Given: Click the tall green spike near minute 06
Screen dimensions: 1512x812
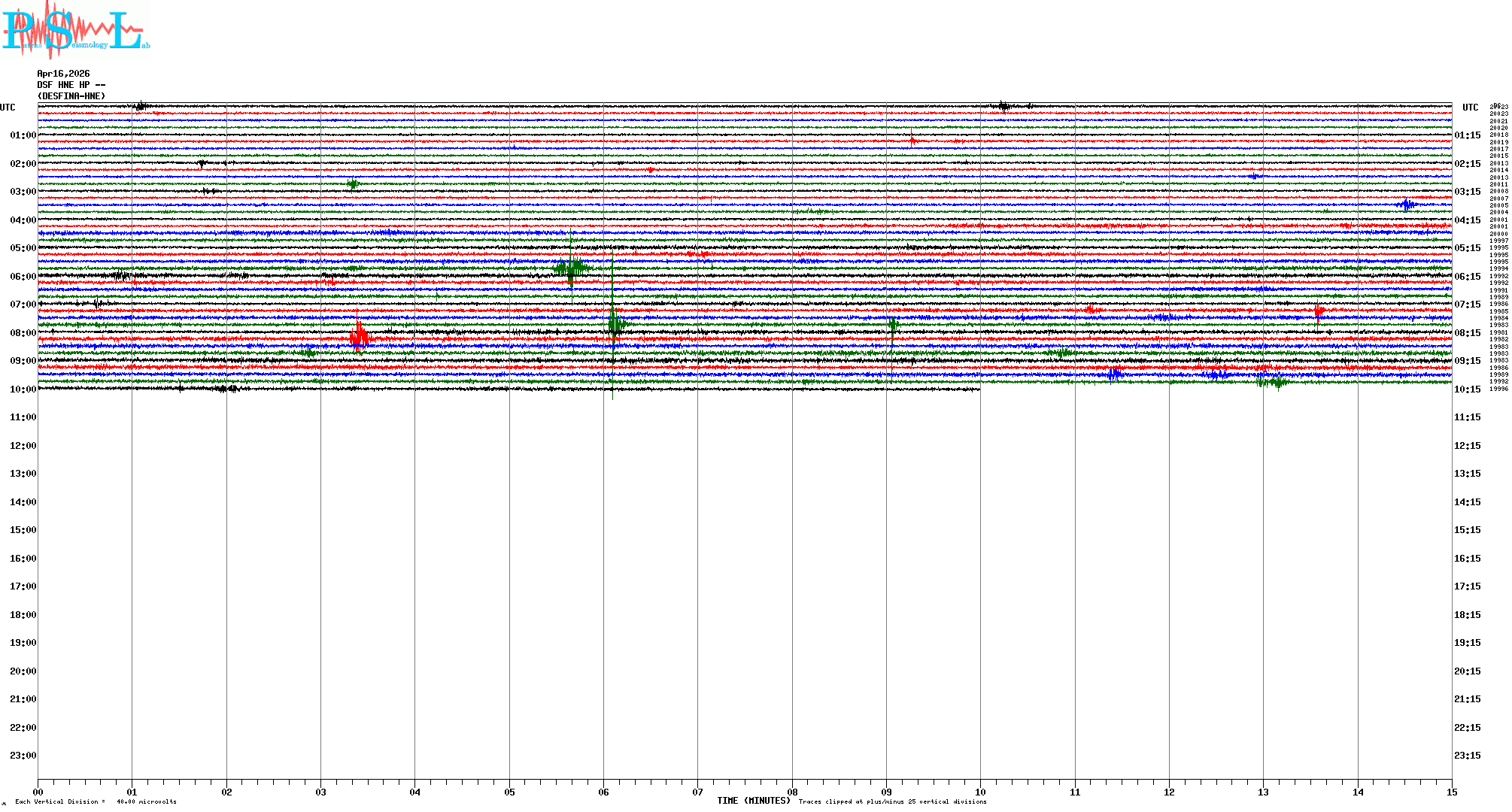Looking at the screenshot, I should (x=612, y=323).
